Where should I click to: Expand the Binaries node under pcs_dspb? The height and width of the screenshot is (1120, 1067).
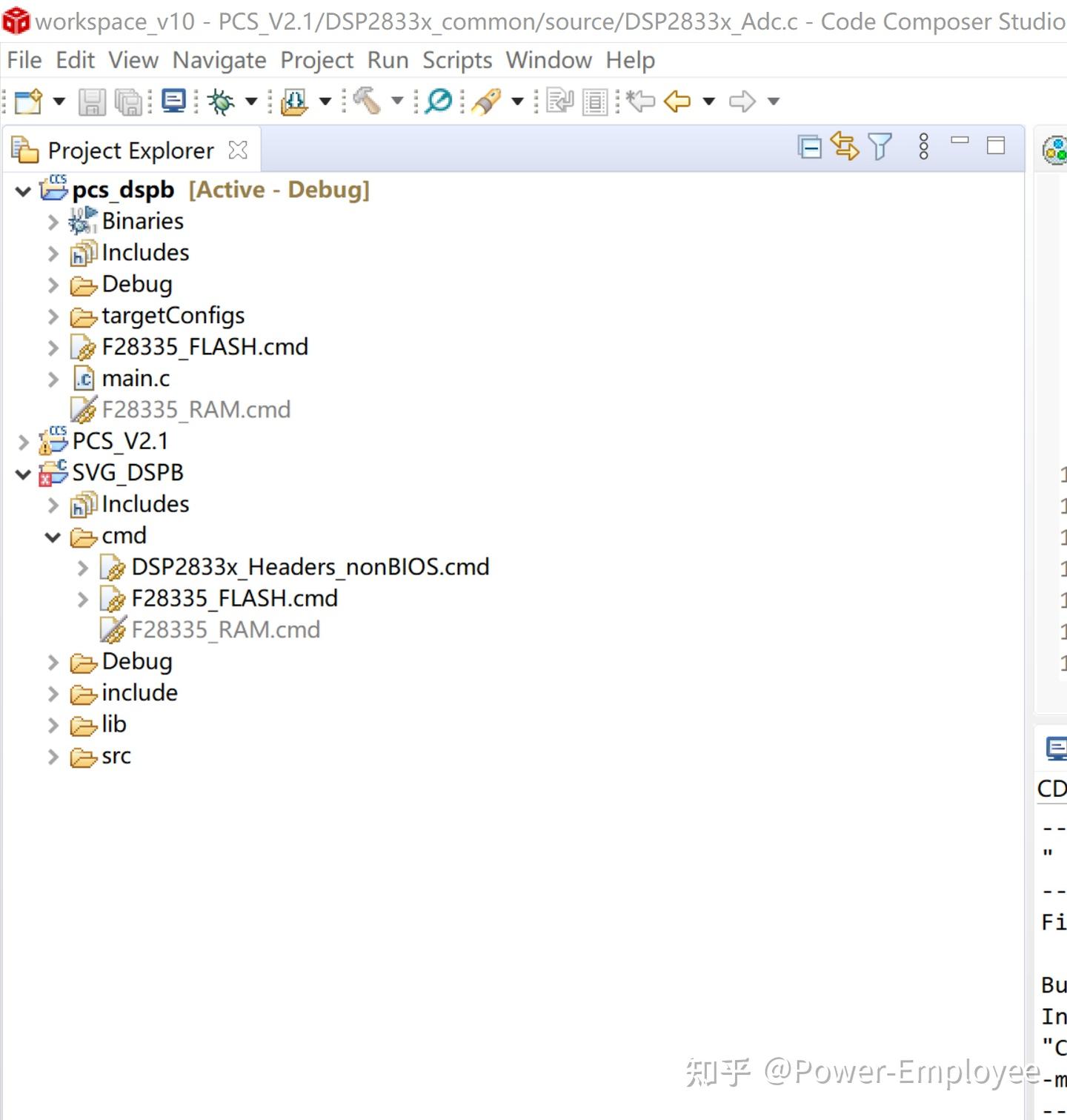[x=52, y=221]
